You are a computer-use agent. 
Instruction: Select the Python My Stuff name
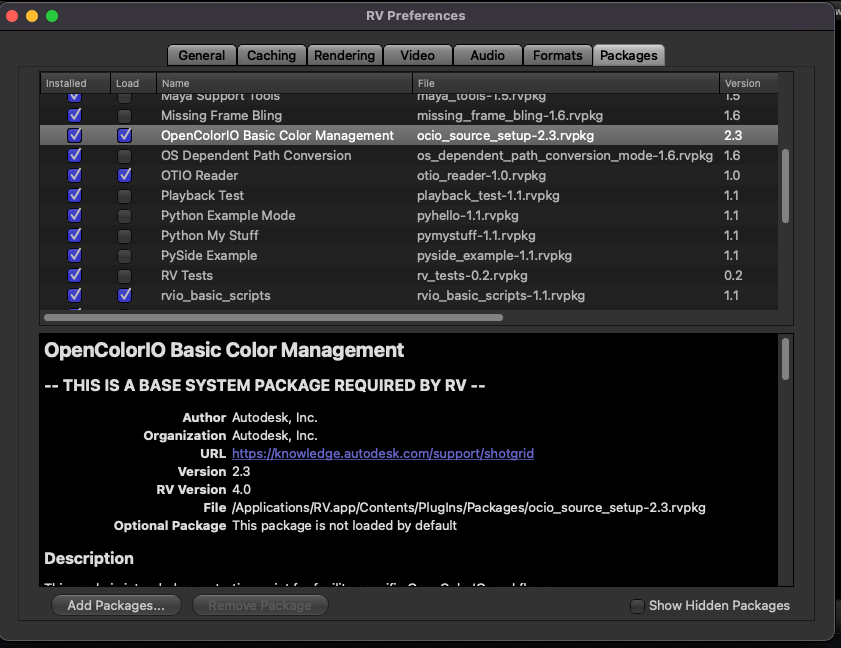click(x=210, y=235)
